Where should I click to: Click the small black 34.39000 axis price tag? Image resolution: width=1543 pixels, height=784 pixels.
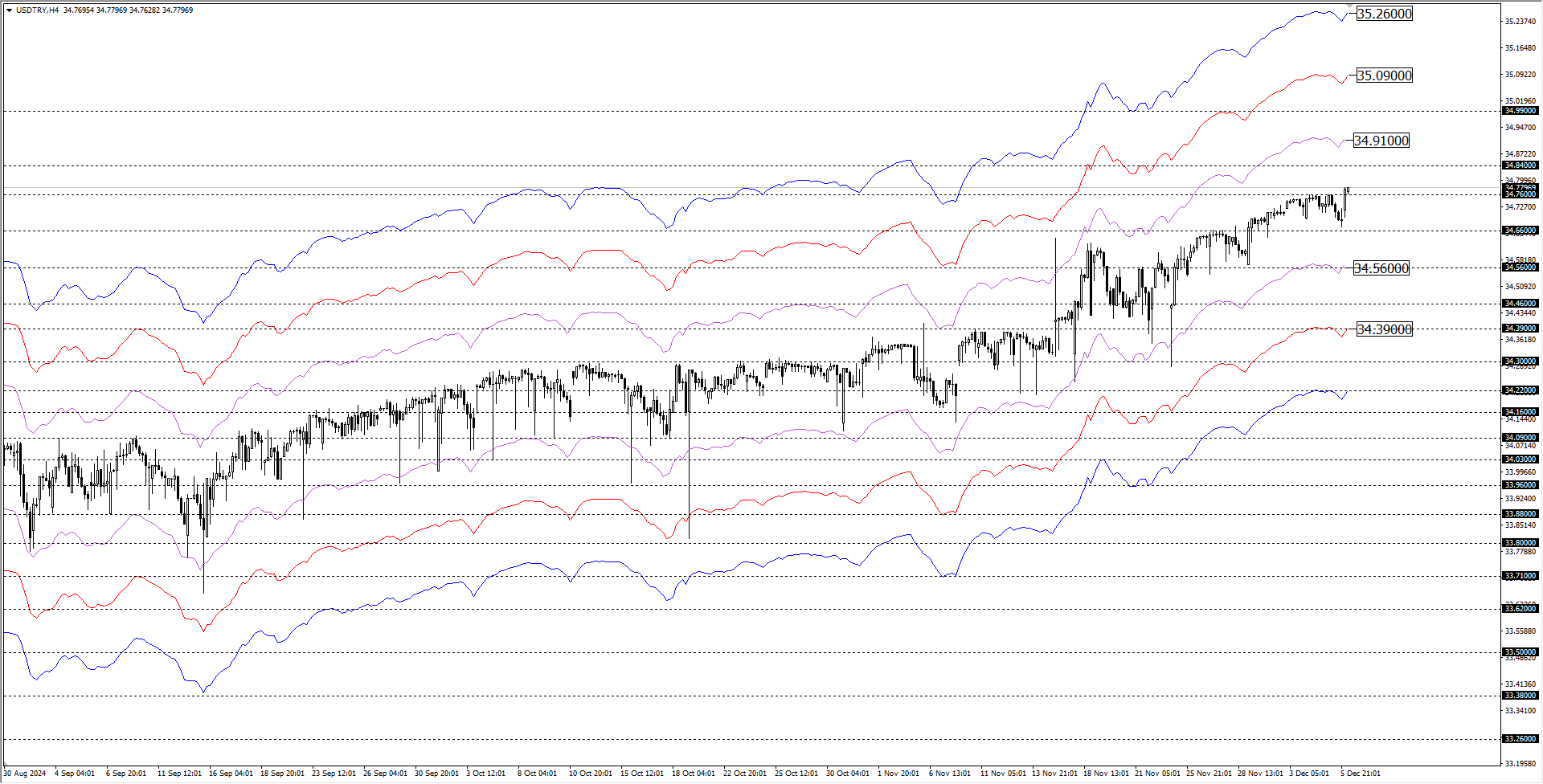click(x=1520, y=329)
